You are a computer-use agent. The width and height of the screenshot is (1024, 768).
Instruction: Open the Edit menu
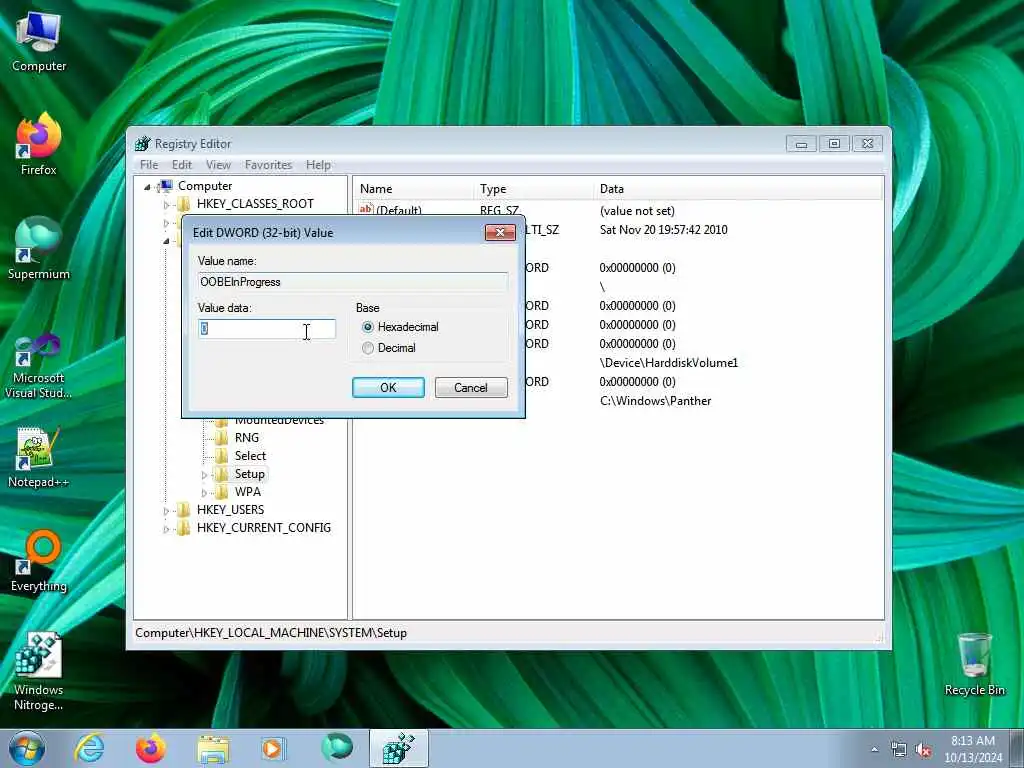coord(182,165)
